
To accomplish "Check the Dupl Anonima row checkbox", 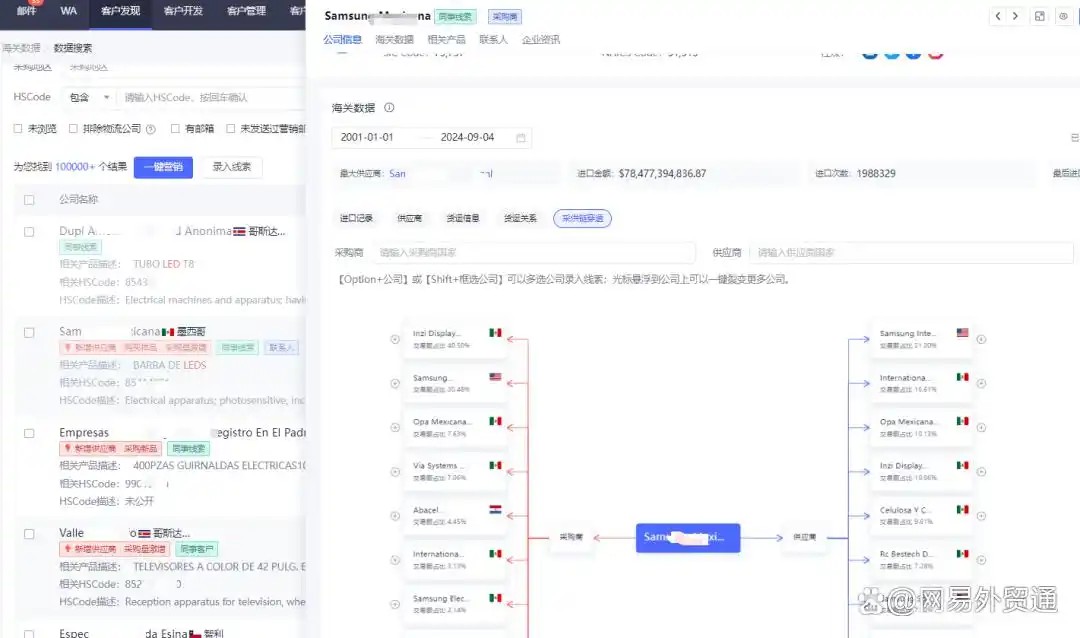I will coord(29,231).
